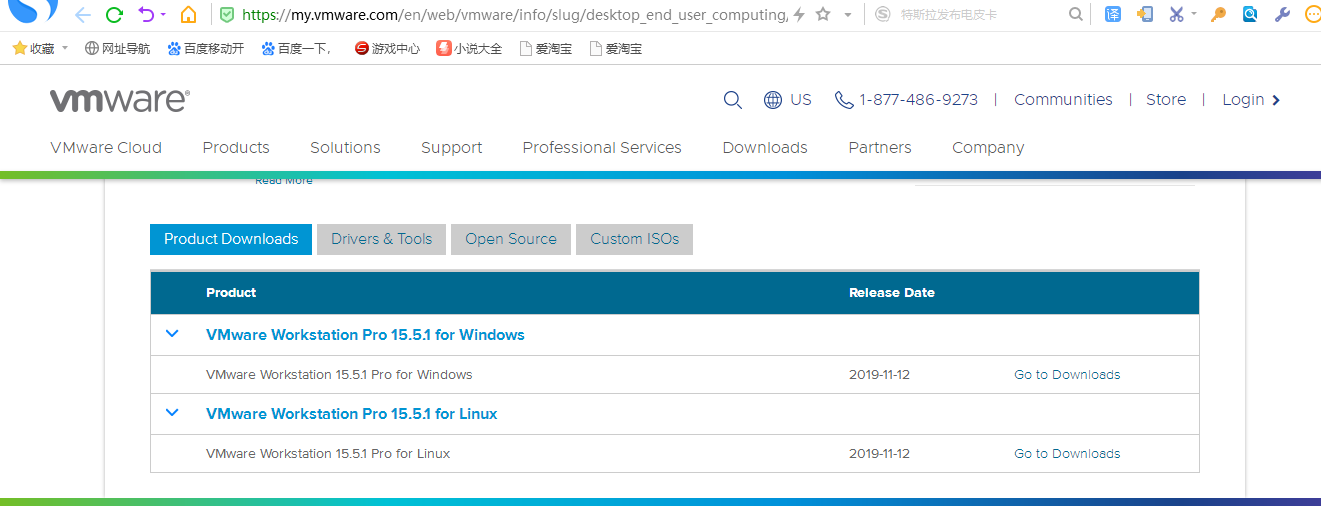The width and height of the screenshot is (1321, 512).
Task: Click the key password manager icon
Action: tap(1218, 15)
